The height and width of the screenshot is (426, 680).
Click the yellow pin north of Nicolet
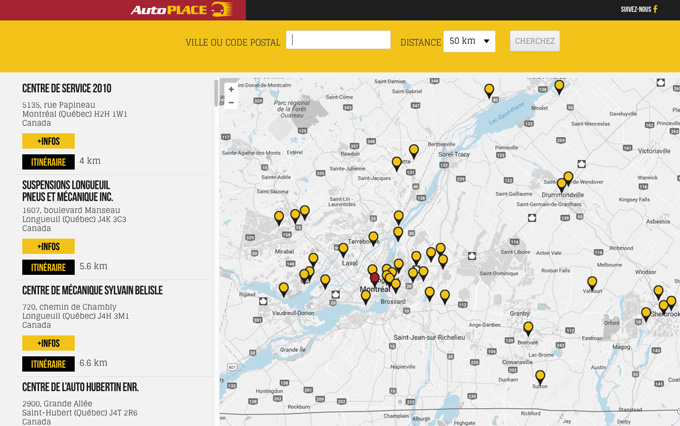click(559, 86)
